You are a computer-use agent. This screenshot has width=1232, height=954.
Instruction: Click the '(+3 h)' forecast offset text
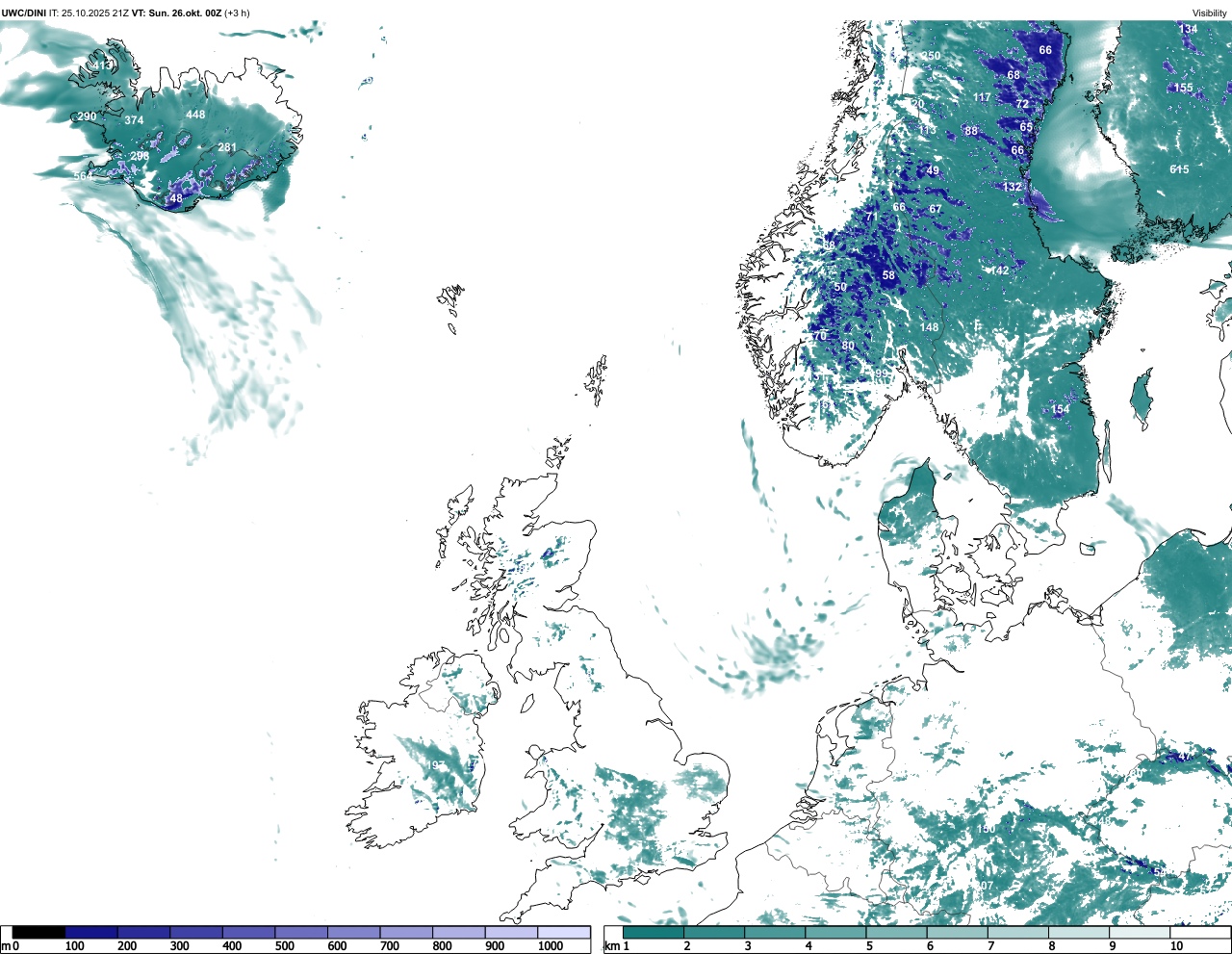coord(237,13)
